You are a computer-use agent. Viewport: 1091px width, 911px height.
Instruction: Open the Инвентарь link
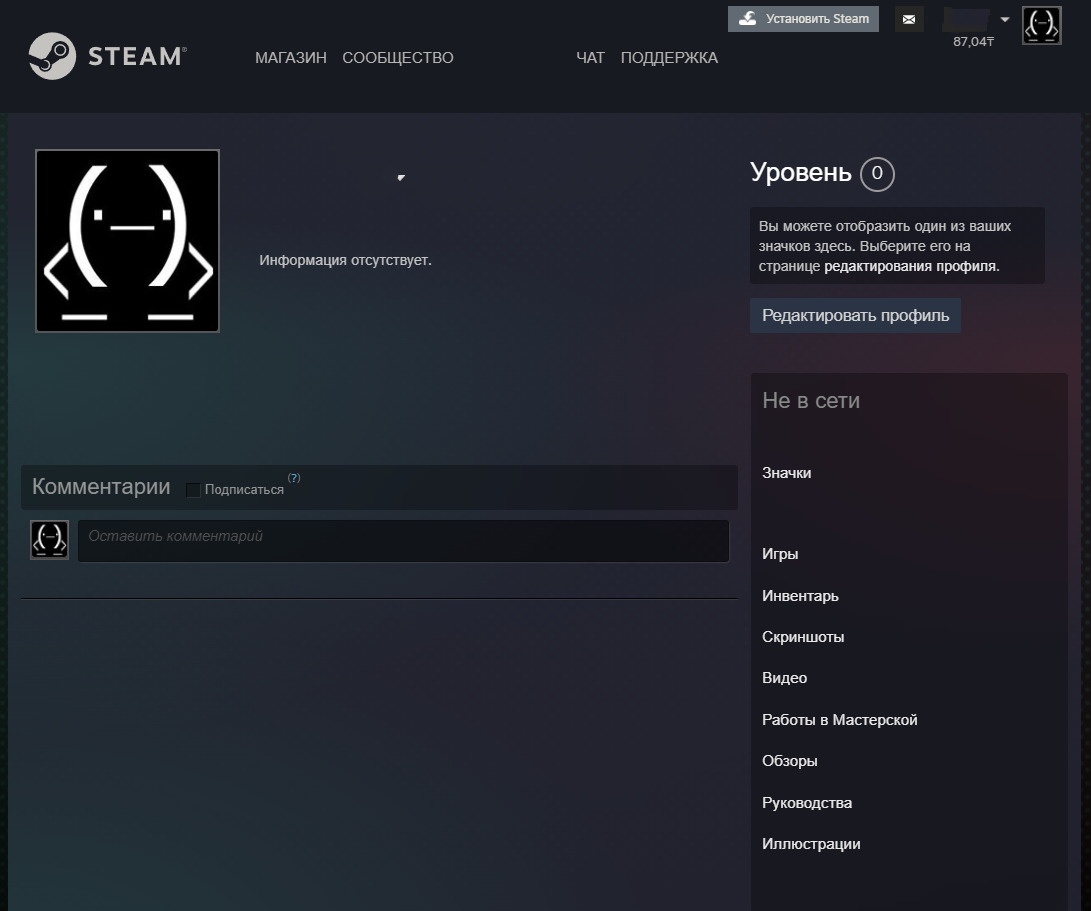tap(800, 596)
